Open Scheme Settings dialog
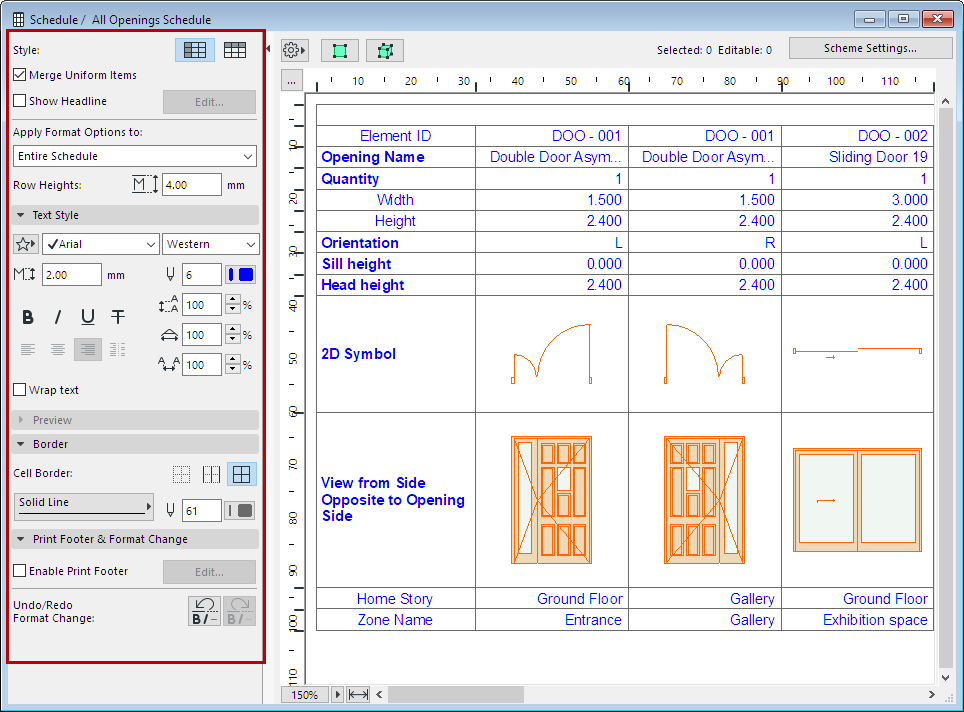Image resolution: width=964 pixels, height=712 pixels. pyautogui.click(x=869, y=47)
